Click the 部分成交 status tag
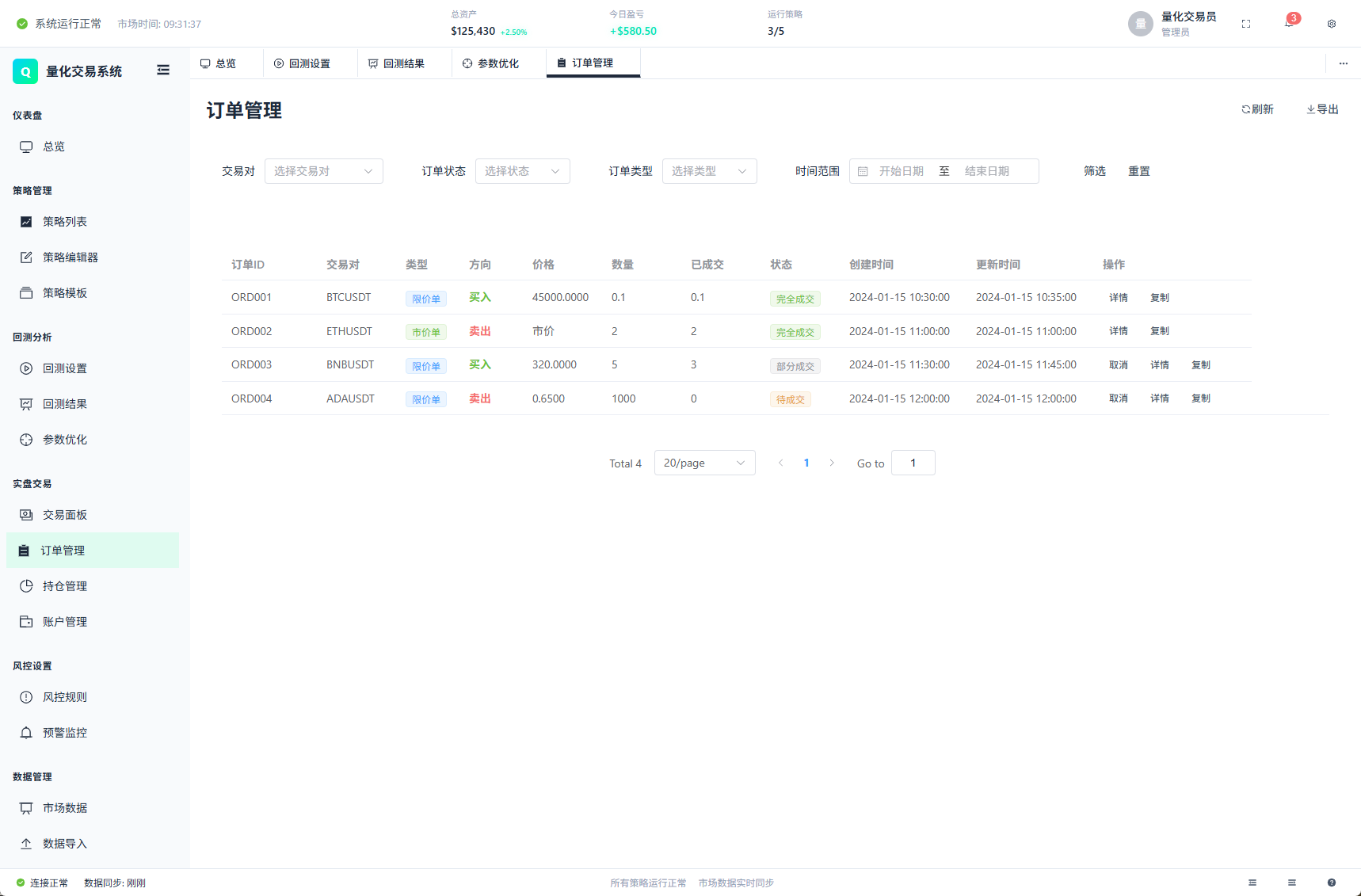The image size is (1361, 896). (x=795, y=366)
